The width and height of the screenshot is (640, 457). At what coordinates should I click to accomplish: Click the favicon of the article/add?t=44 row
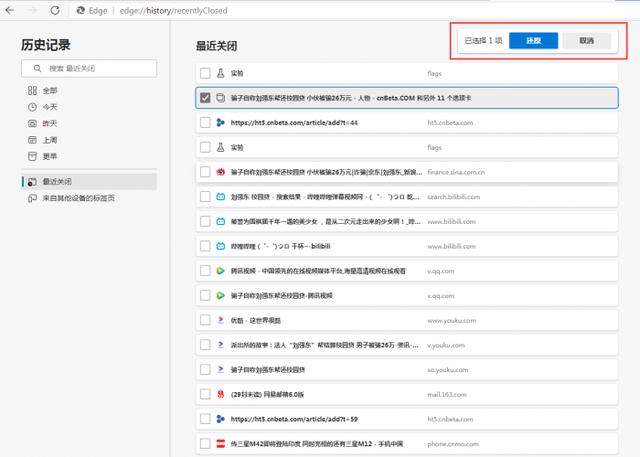220,122
